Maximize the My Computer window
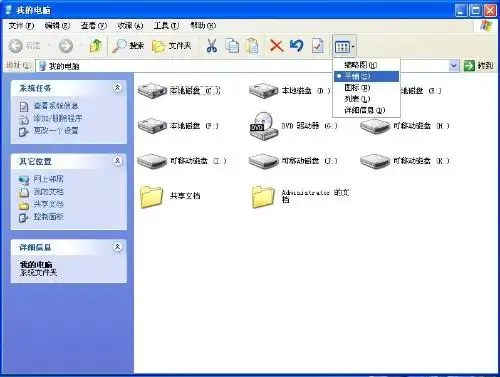The height and width of the screenshot is (377, 500). (x=475, y=11)
